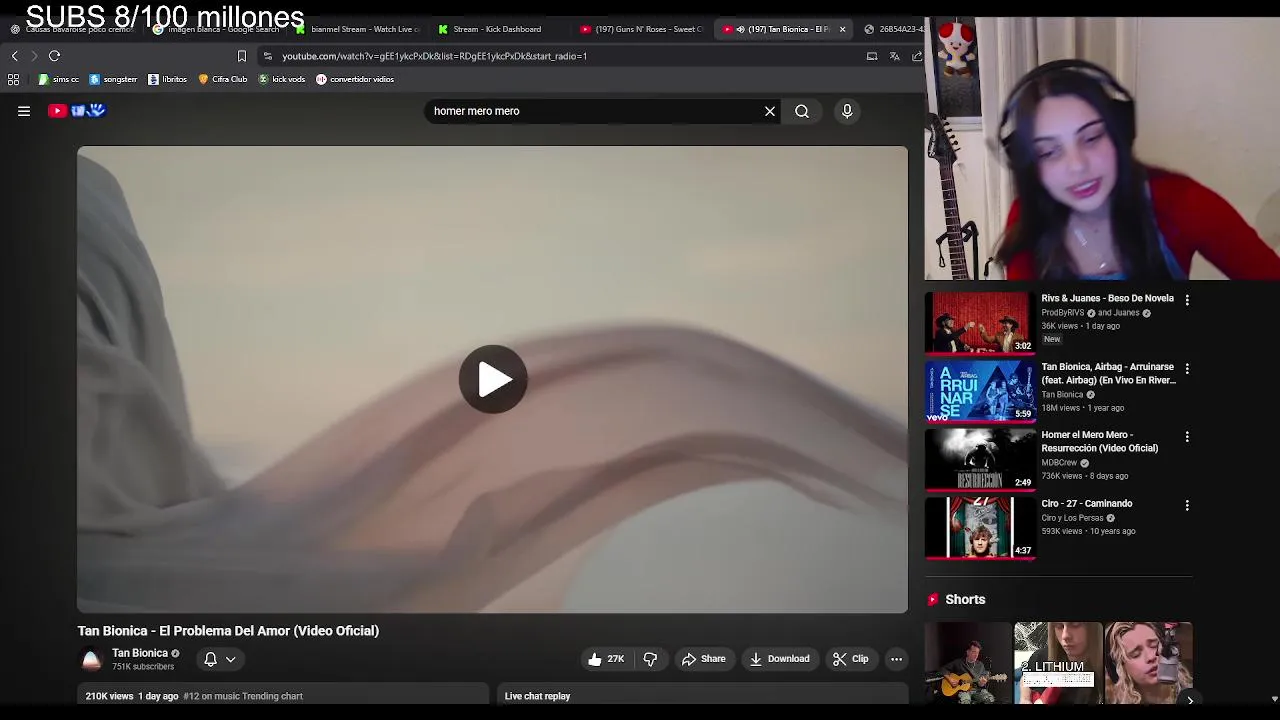This screenshot has height=720, width=1280.
Task: Mute audio icon on Tan Bionica tab
Action: tap(740, 29)
